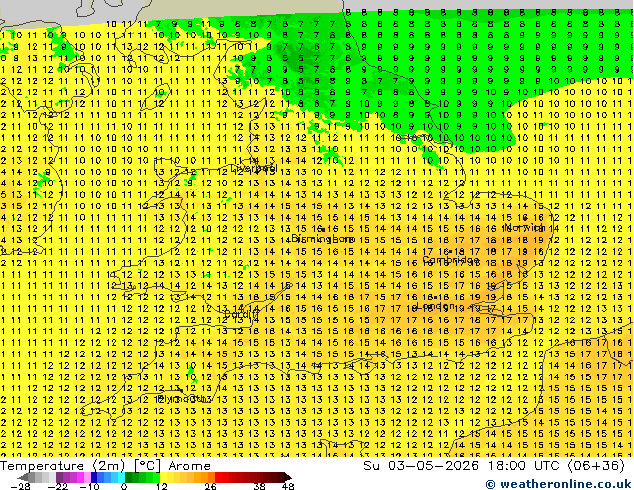Click the Cardiff city label

241,314
